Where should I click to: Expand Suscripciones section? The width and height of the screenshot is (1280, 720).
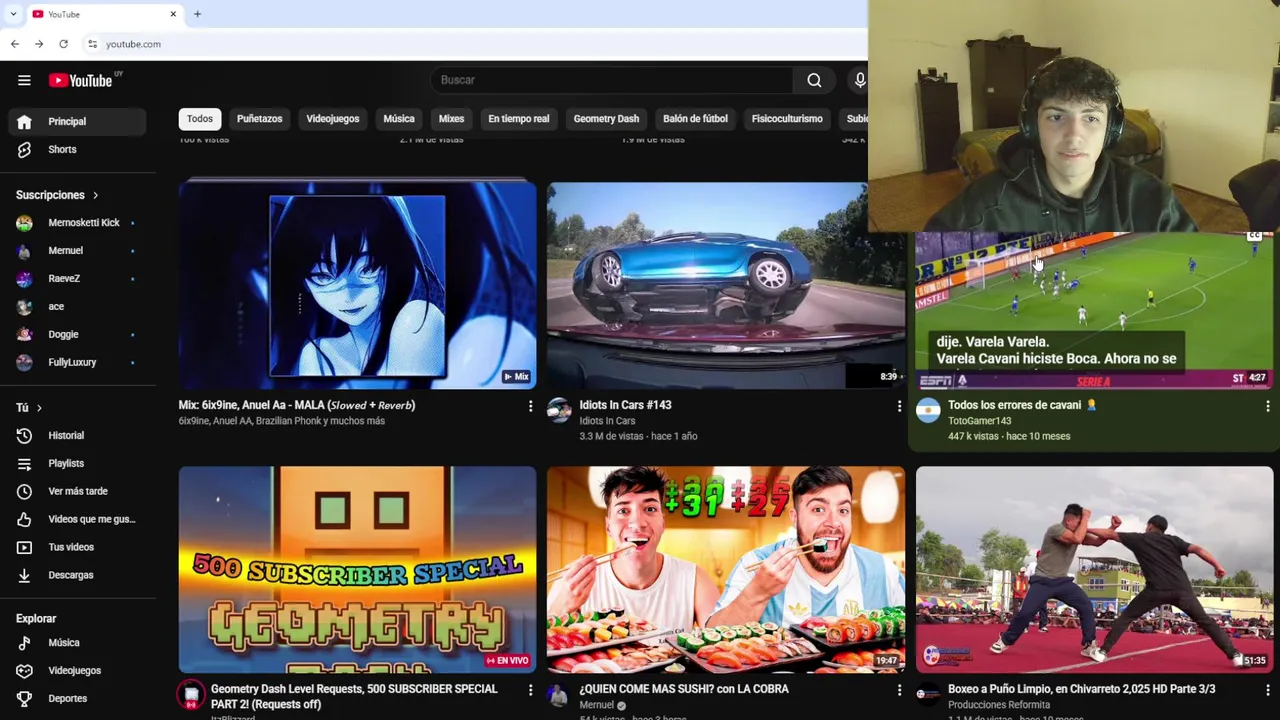pyautogui.click(x=57, y=195)
